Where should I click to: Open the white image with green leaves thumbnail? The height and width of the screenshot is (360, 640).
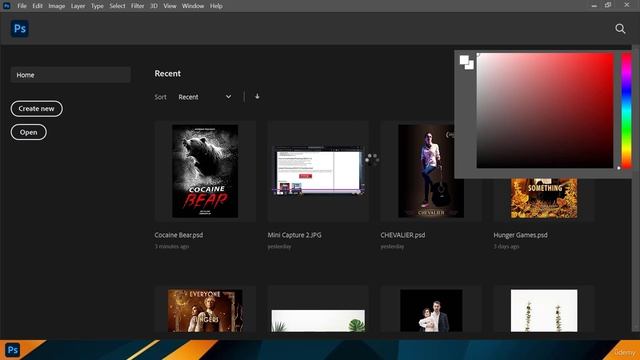[318, 321]
